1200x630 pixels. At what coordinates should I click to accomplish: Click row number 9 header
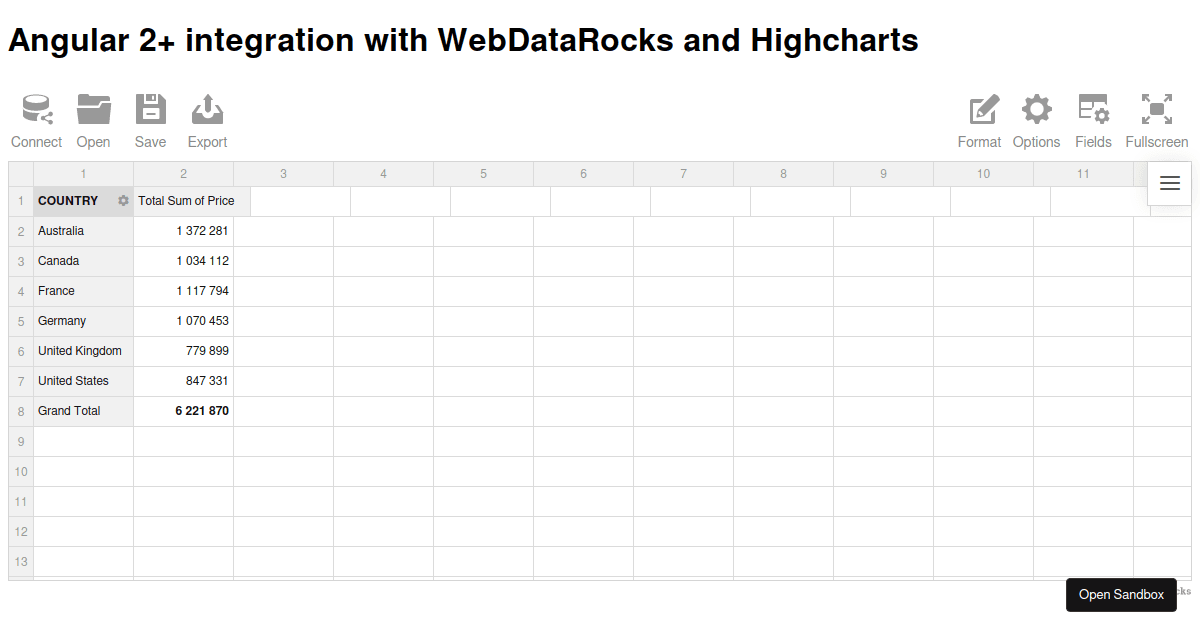21,441
